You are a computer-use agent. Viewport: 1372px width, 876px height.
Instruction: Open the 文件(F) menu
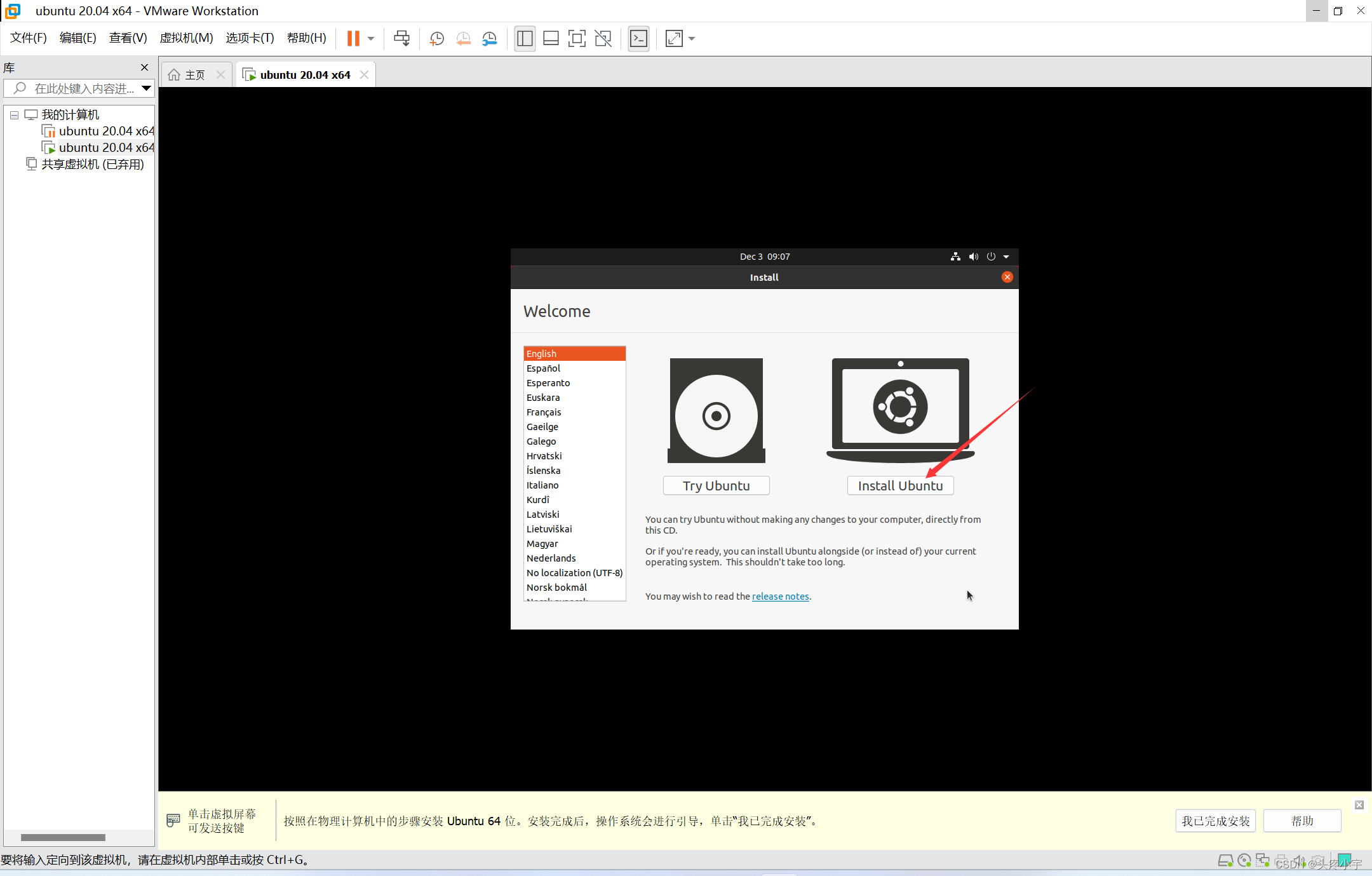(29, 38)
